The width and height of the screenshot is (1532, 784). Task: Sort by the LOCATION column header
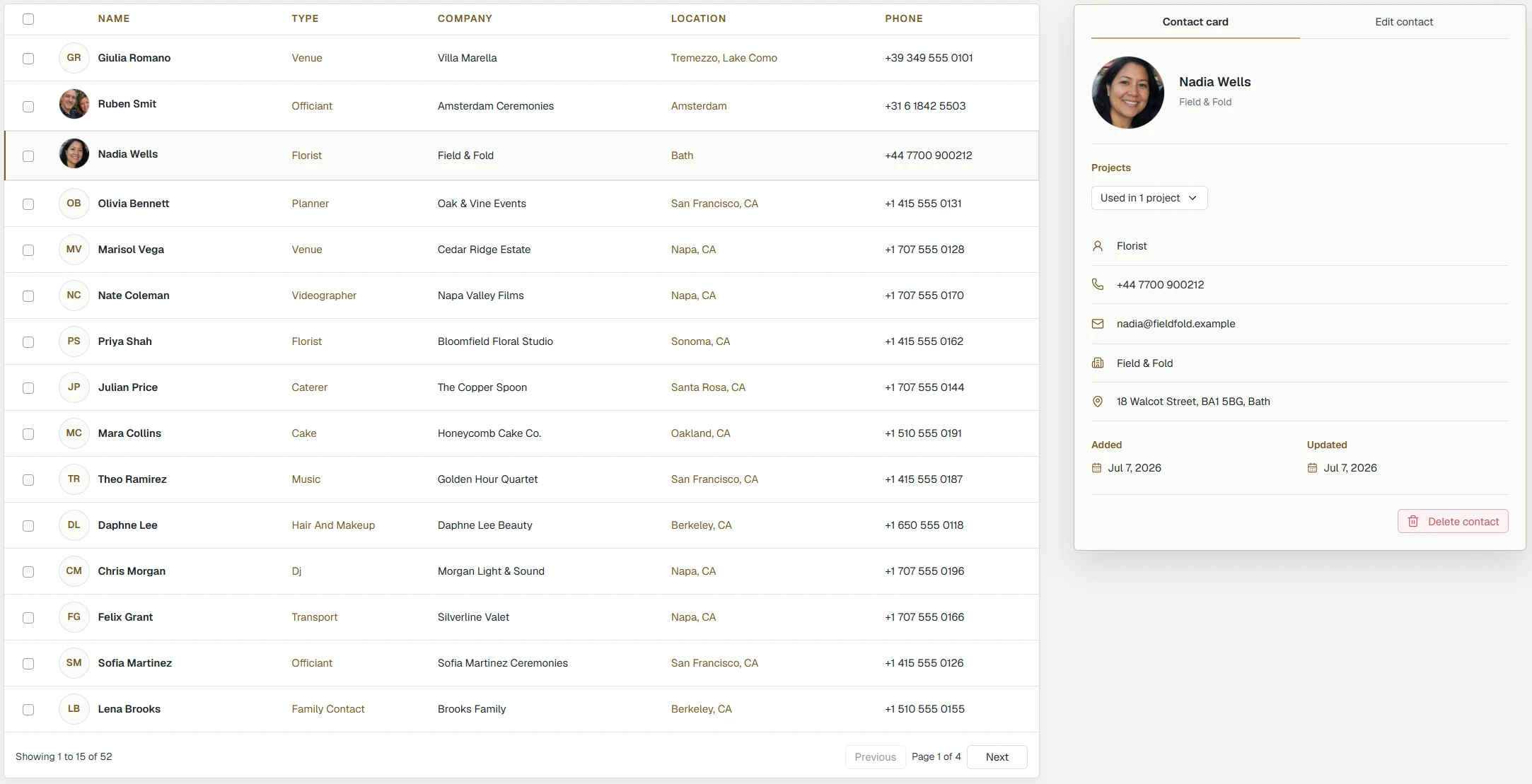(x=698, y=18)
